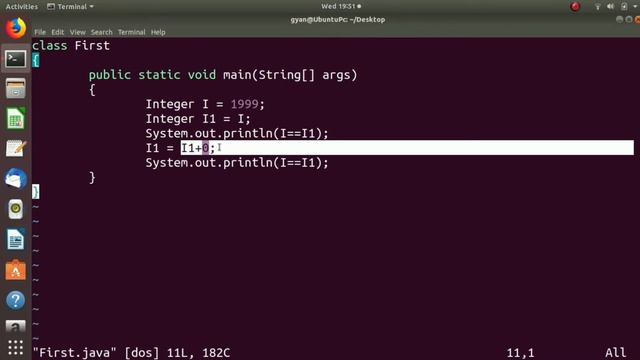The image size is (640, 360).
Task: Minimize the terminal window
Action: pyautogui.click(x=620, y=20)
